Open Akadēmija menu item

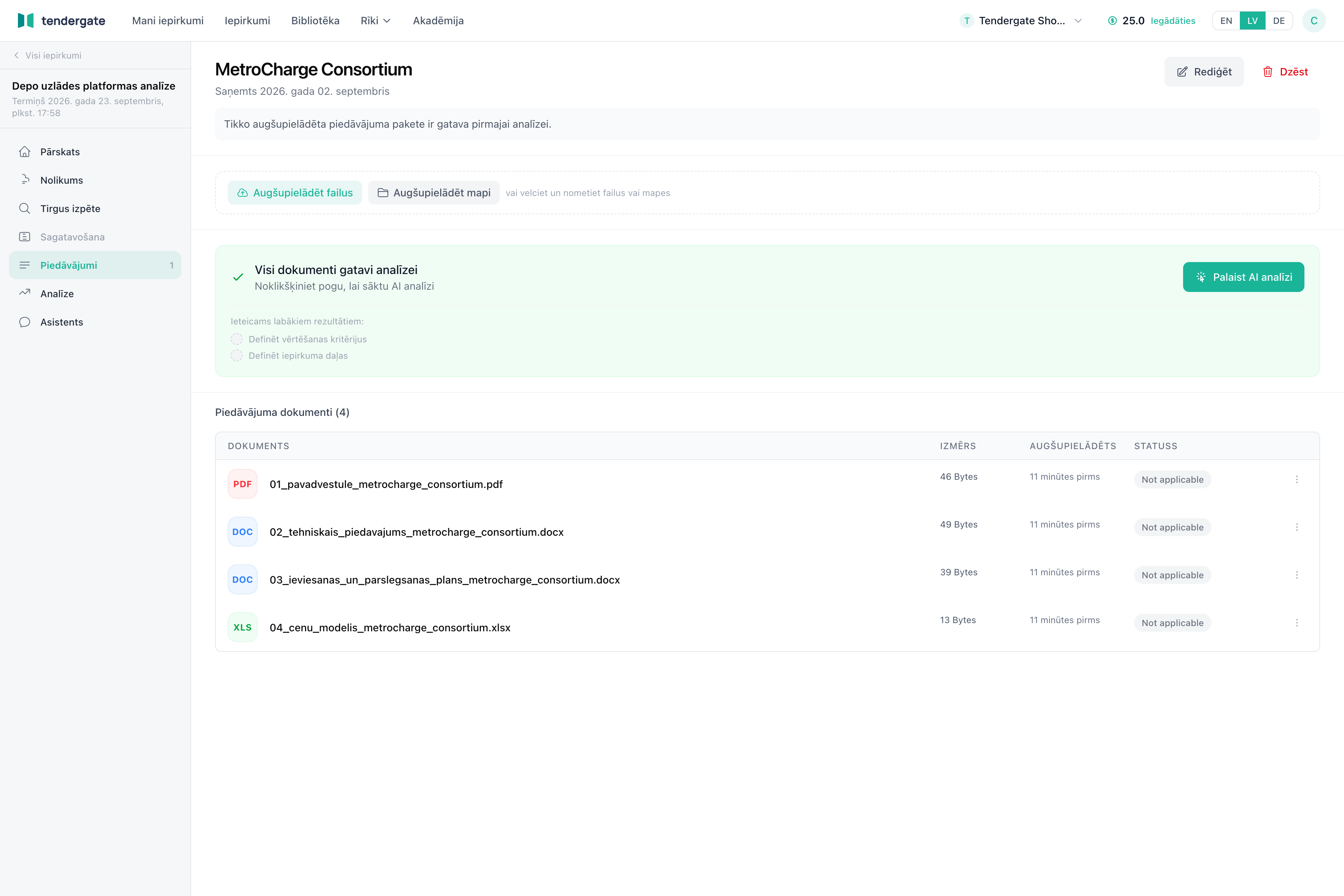click(x=438, y=21)
